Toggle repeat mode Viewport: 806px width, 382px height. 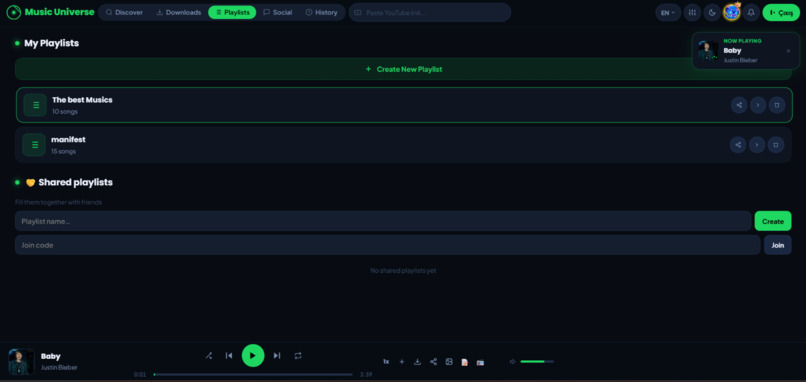pos(298,356)
